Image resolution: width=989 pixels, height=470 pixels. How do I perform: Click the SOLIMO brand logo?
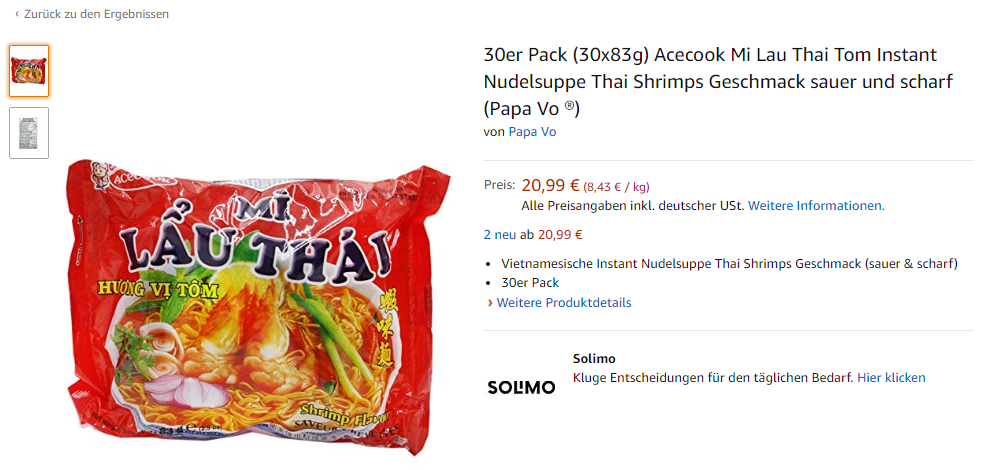click(521, 387)
